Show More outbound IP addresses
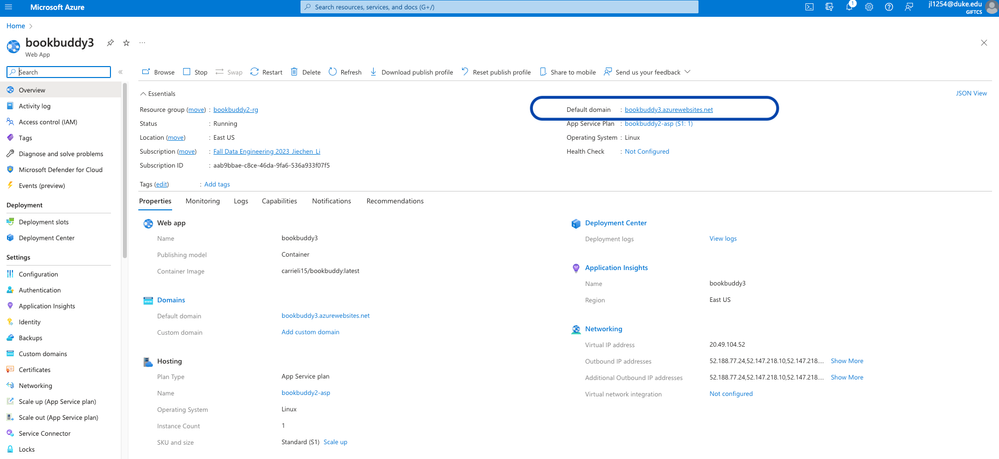Image resolution: width=999 pixels, height=459 pixels. click(x=847, y=361)
